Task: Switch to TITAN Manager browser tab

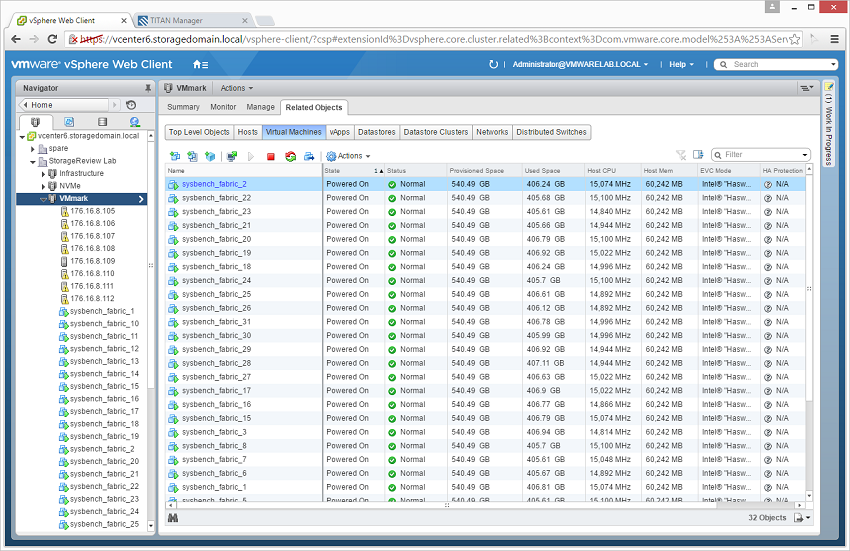Action: click(190, 20)
